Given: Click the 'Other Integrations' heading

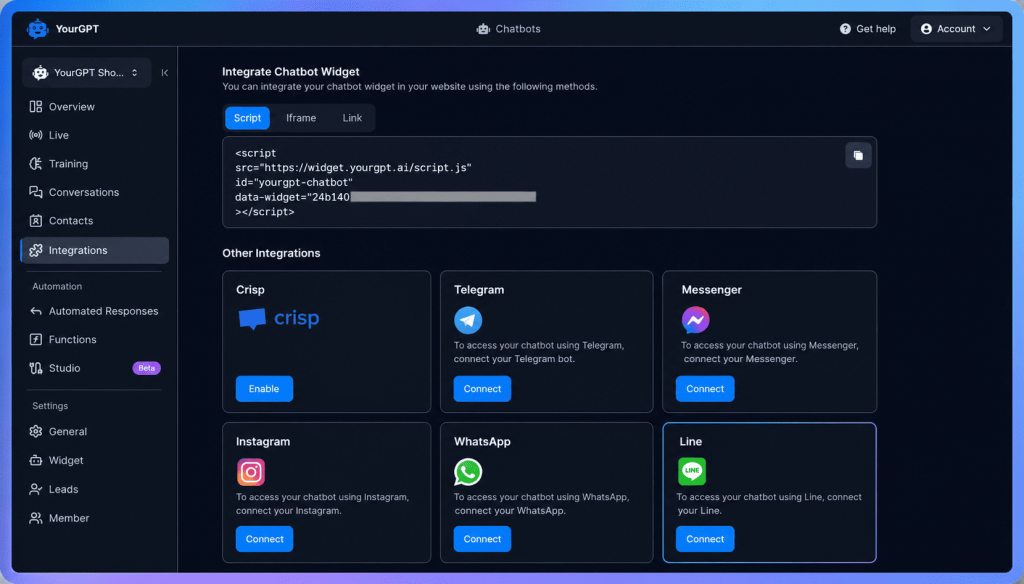Looking at the screenshot, I should (271, 253).
